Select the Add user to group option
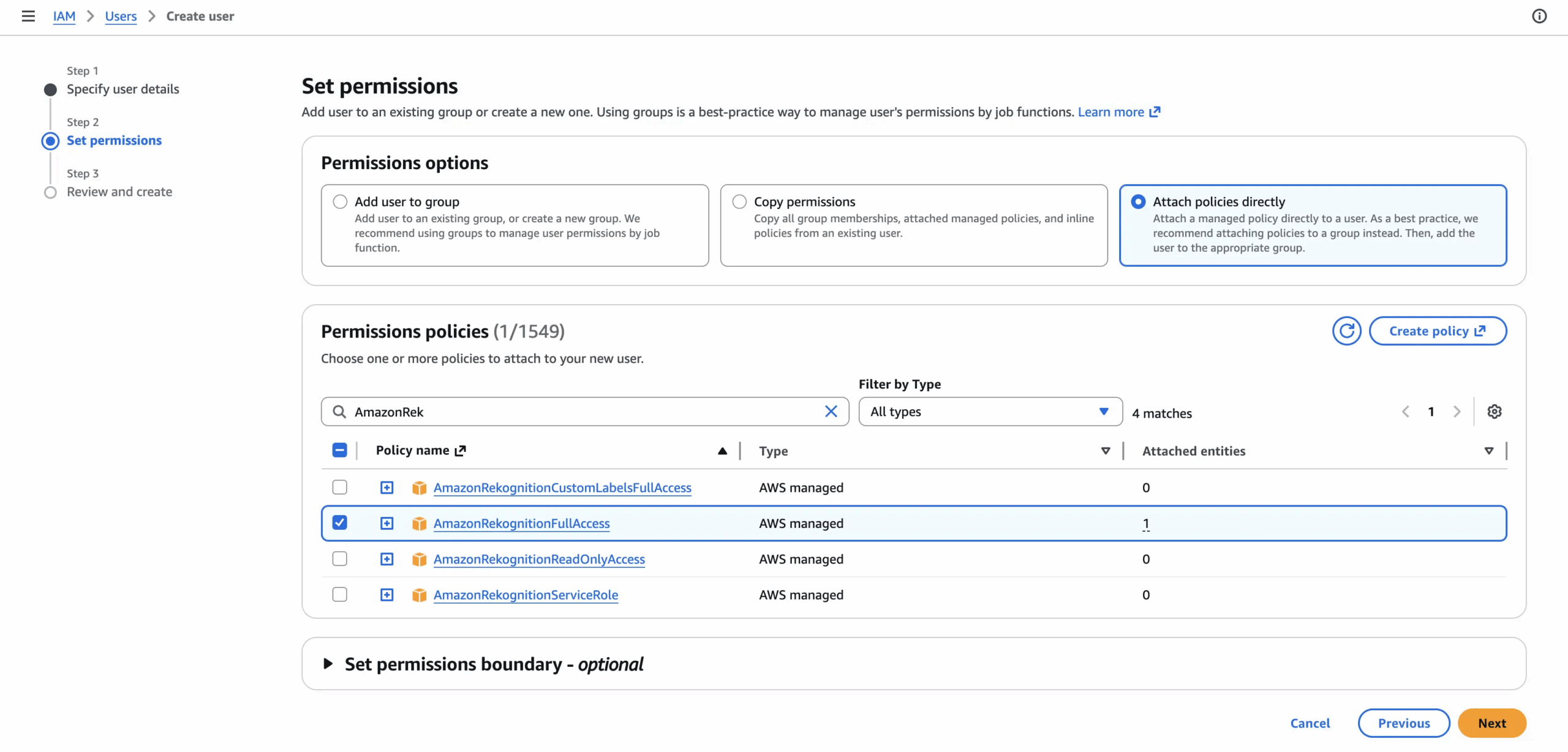The image size is (1568, 752). click(x=340, y=201)
